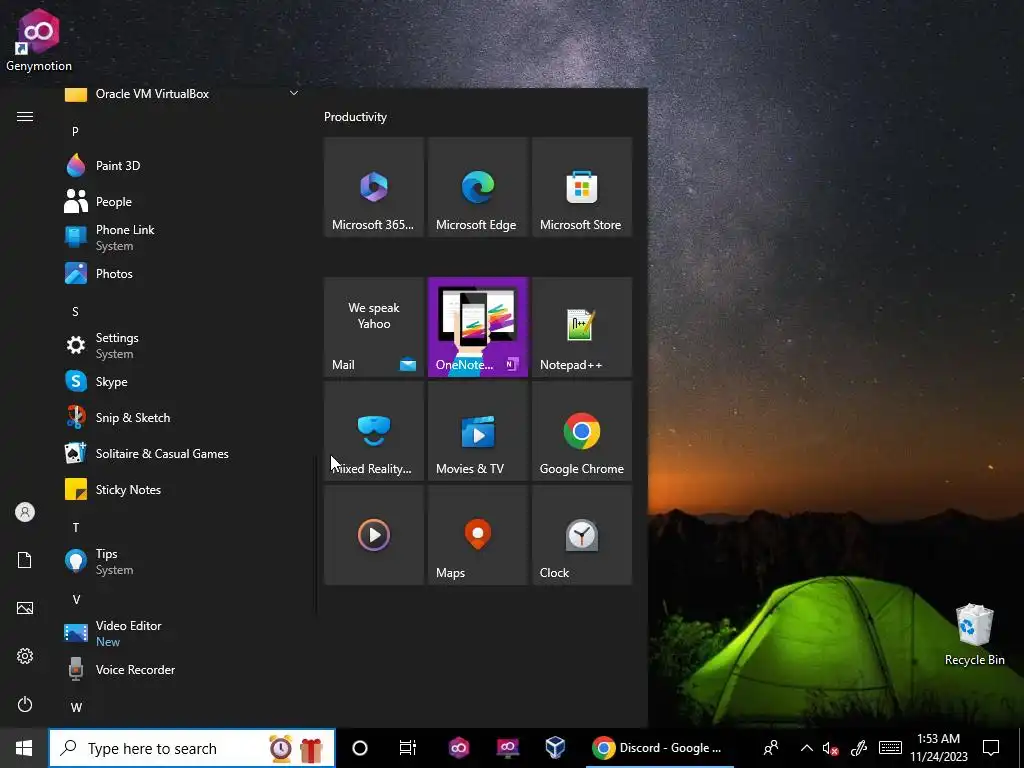
Task: Launch the Google Chrome tile
Action: [582, 431]
